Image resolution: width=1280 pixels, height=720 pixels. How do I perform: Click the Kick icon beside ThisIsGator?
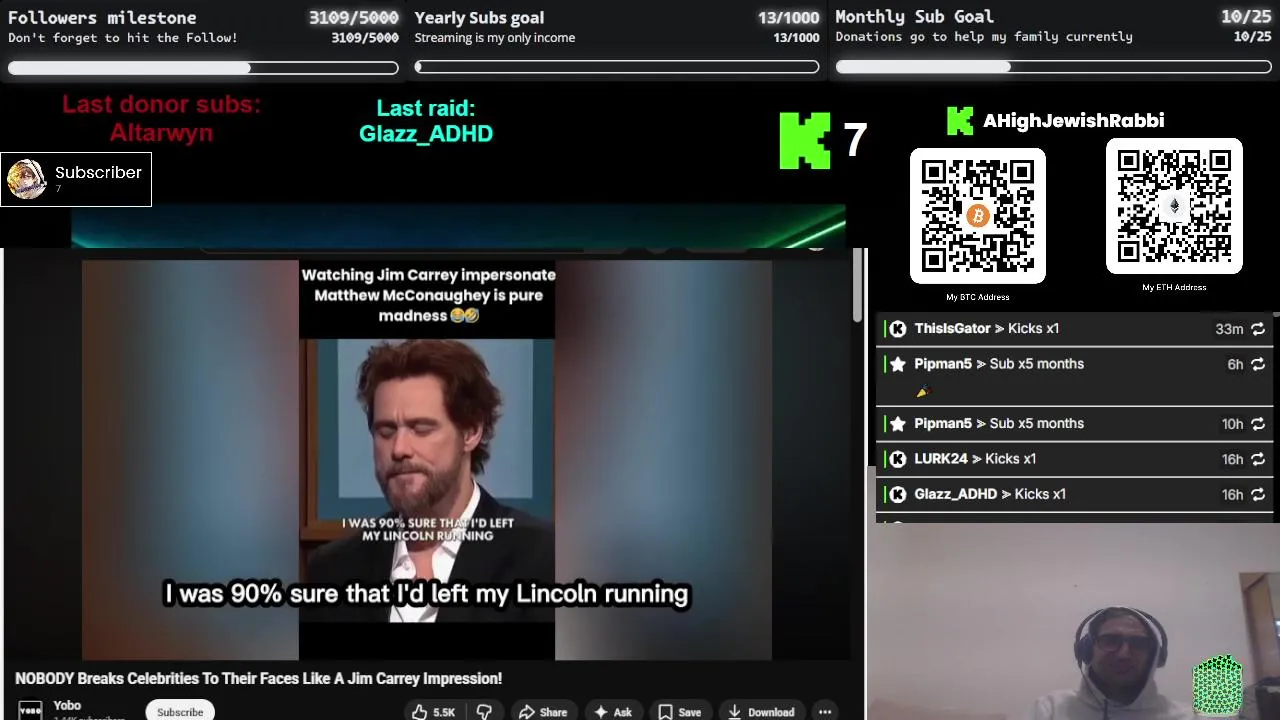(898, 329)
